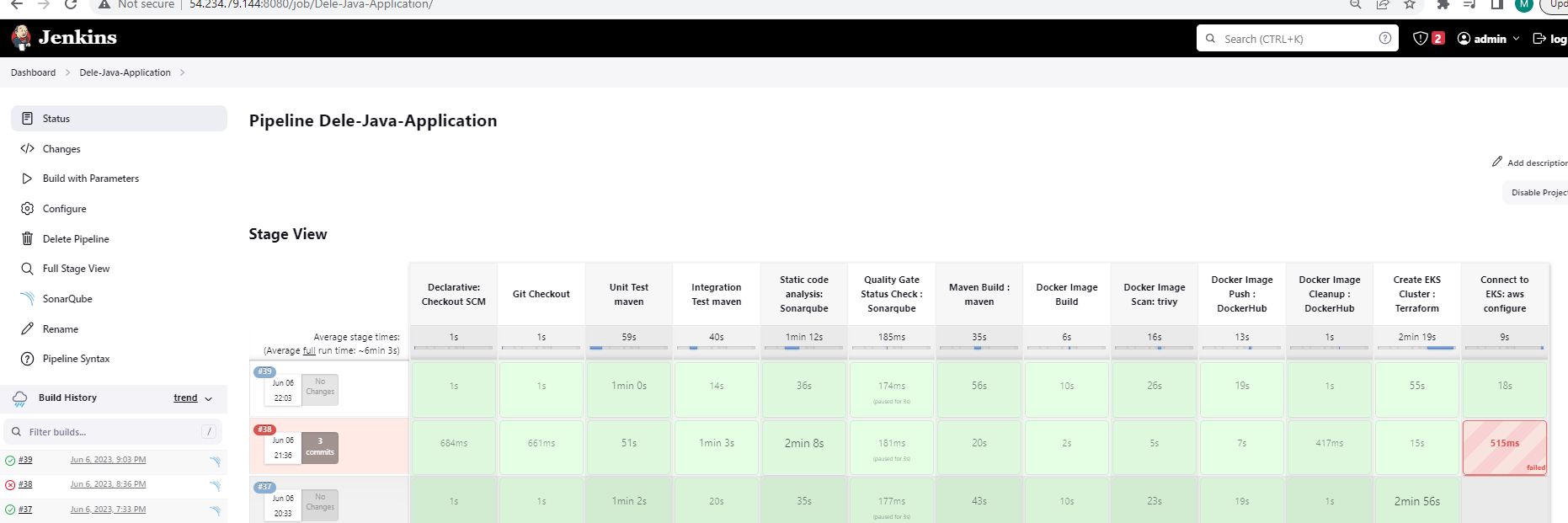Viewport: 1568px width, 523px height.
Task: Click the failed status icon for build #38
Action: click(x=10, y=485)
